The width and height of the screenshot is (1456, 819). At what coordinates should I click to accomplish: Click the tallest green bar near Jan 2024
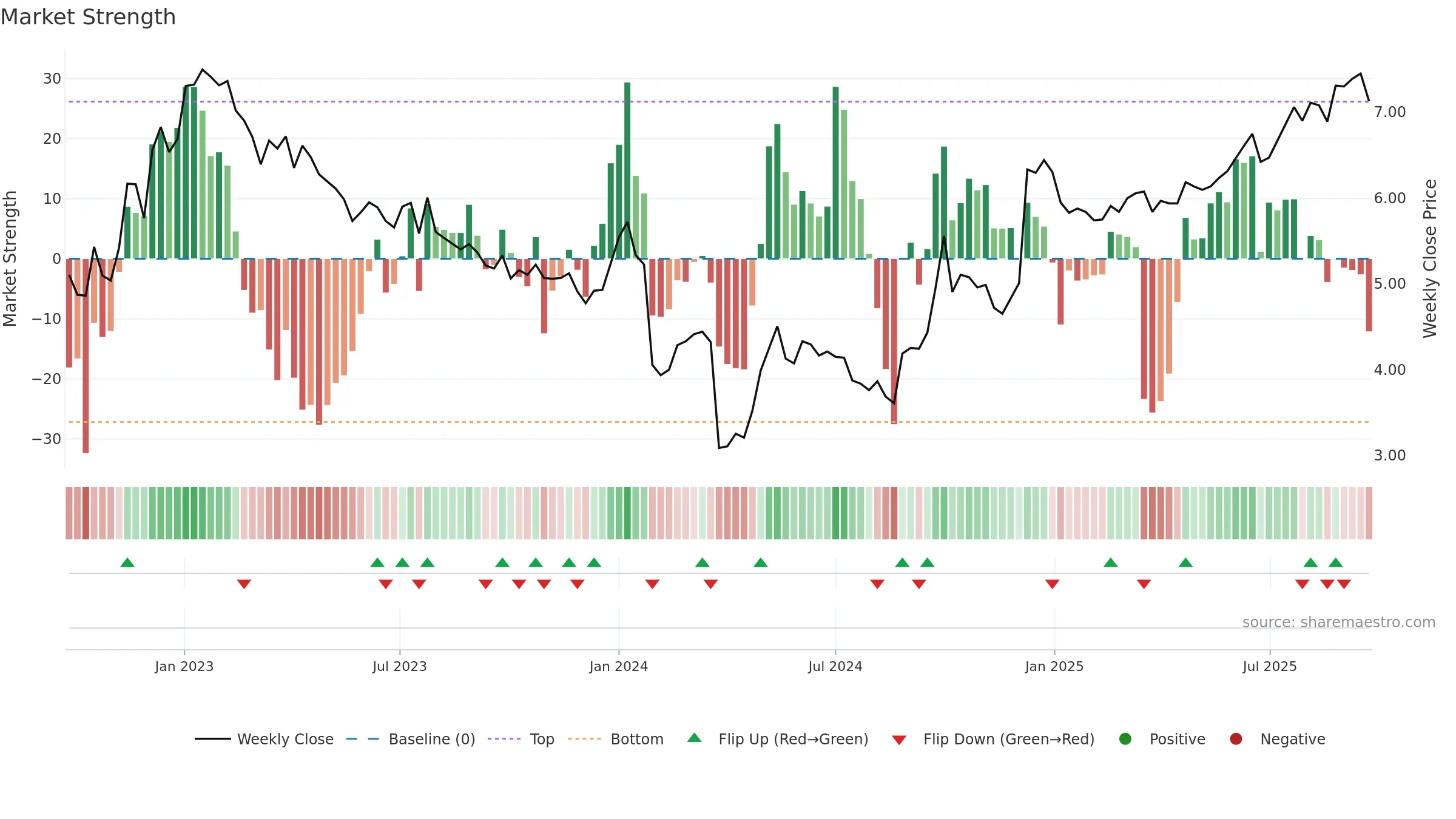point(627,170)
